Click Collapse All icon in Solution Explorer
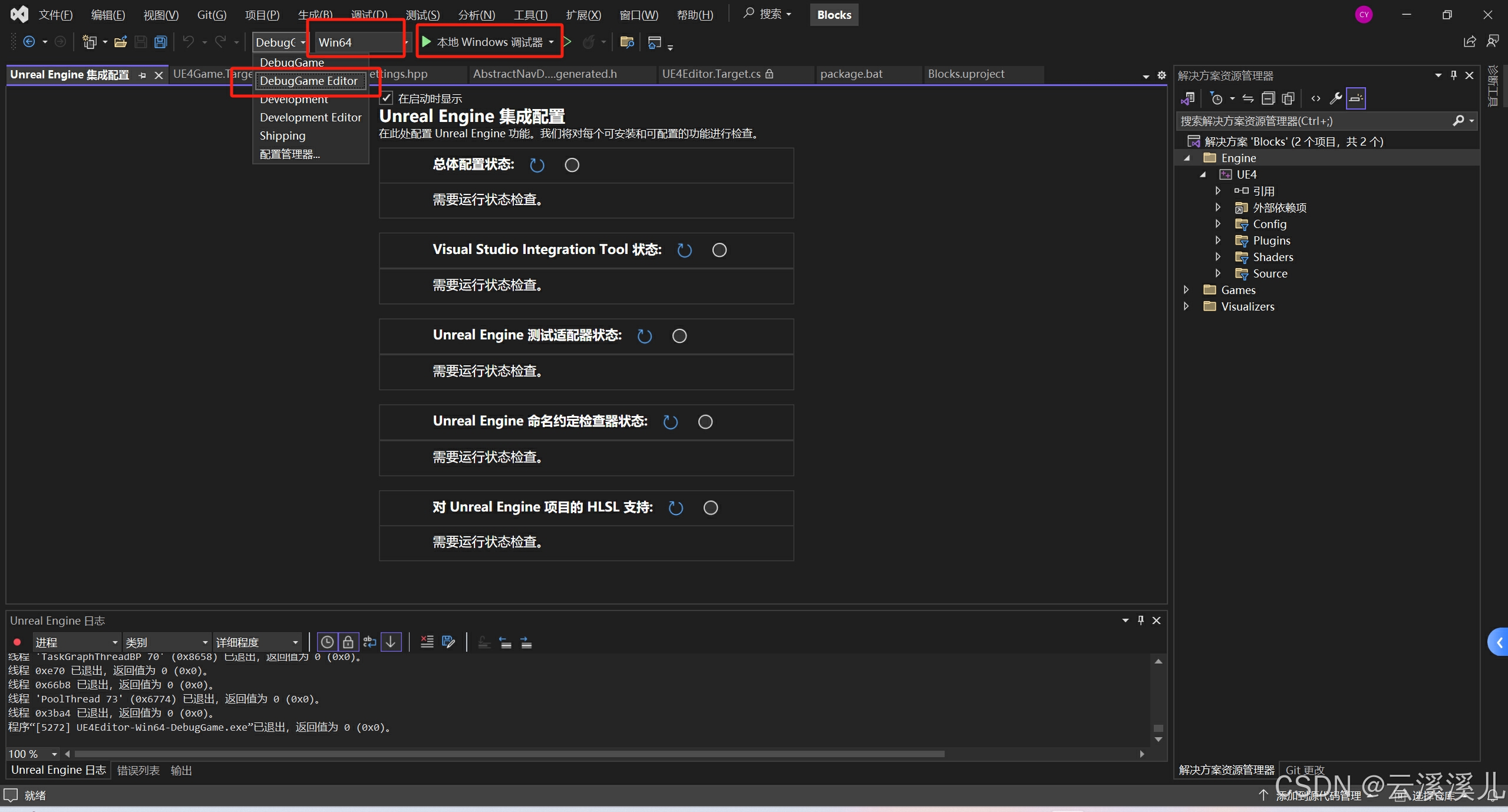The width and height of the screenshot is (1508, 812). click(x=1268, y=98)
